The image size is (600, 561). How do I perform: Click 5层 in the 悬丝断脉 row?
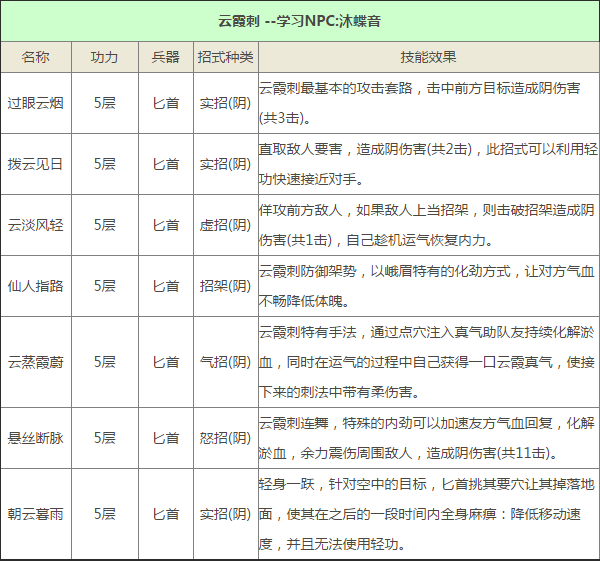[x=105, y=438]
